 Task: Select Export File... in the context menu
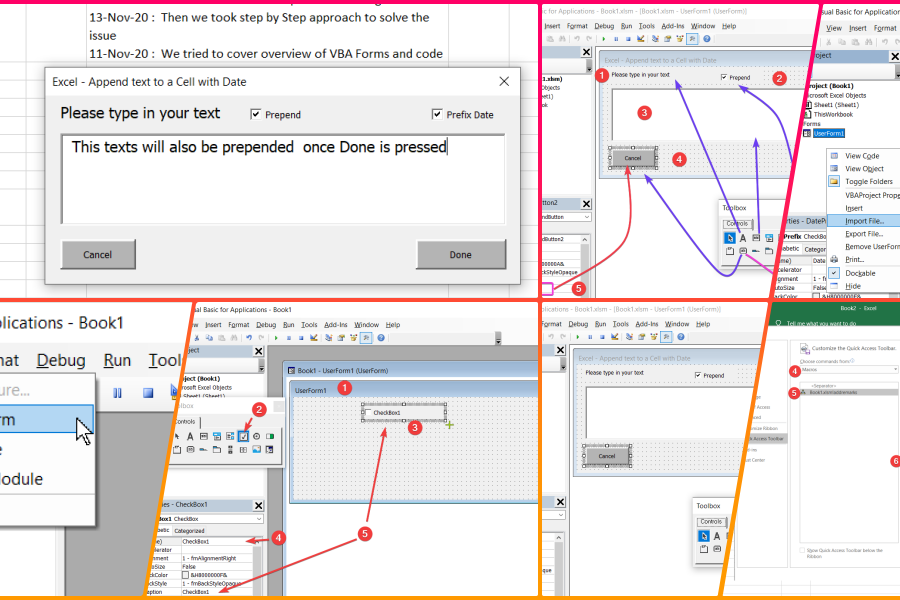[x=864, y=234]
